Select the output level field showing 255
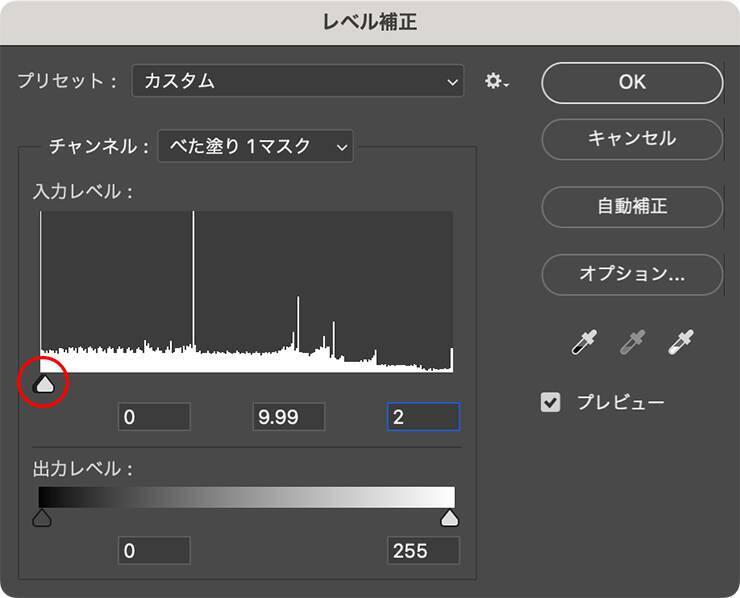The height and width of the screenshot is (598, 740). click(423, 550)
